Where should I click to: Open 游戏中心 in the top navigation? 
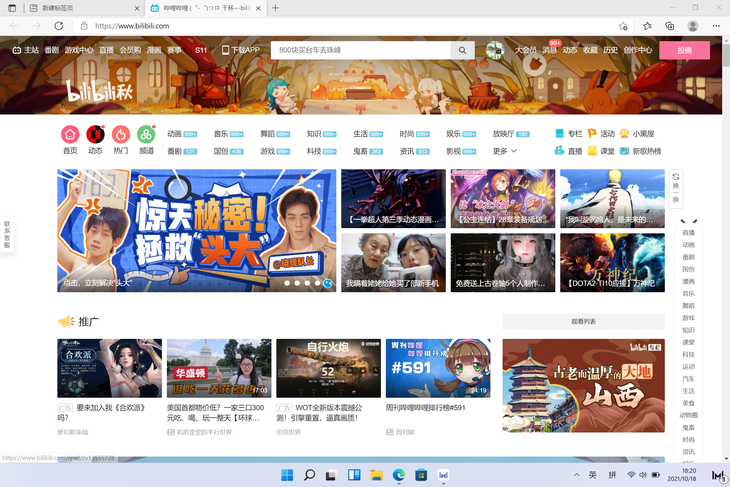(79, 50)
